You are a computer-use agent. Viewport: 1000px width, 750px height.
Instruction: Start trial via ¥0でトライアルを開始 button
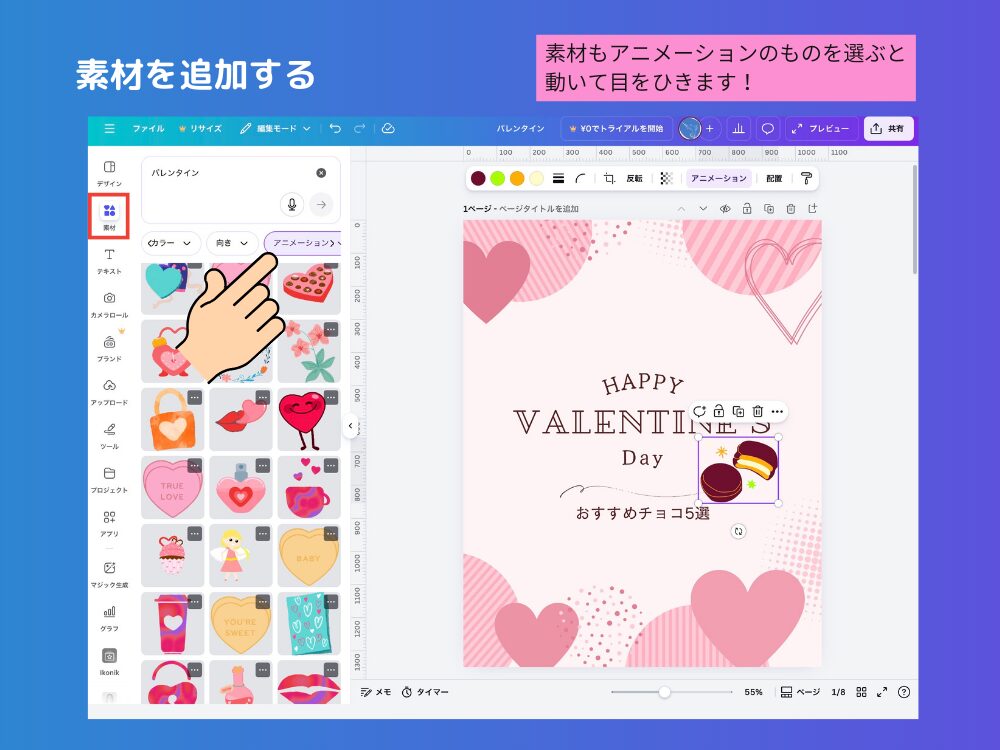617,128
